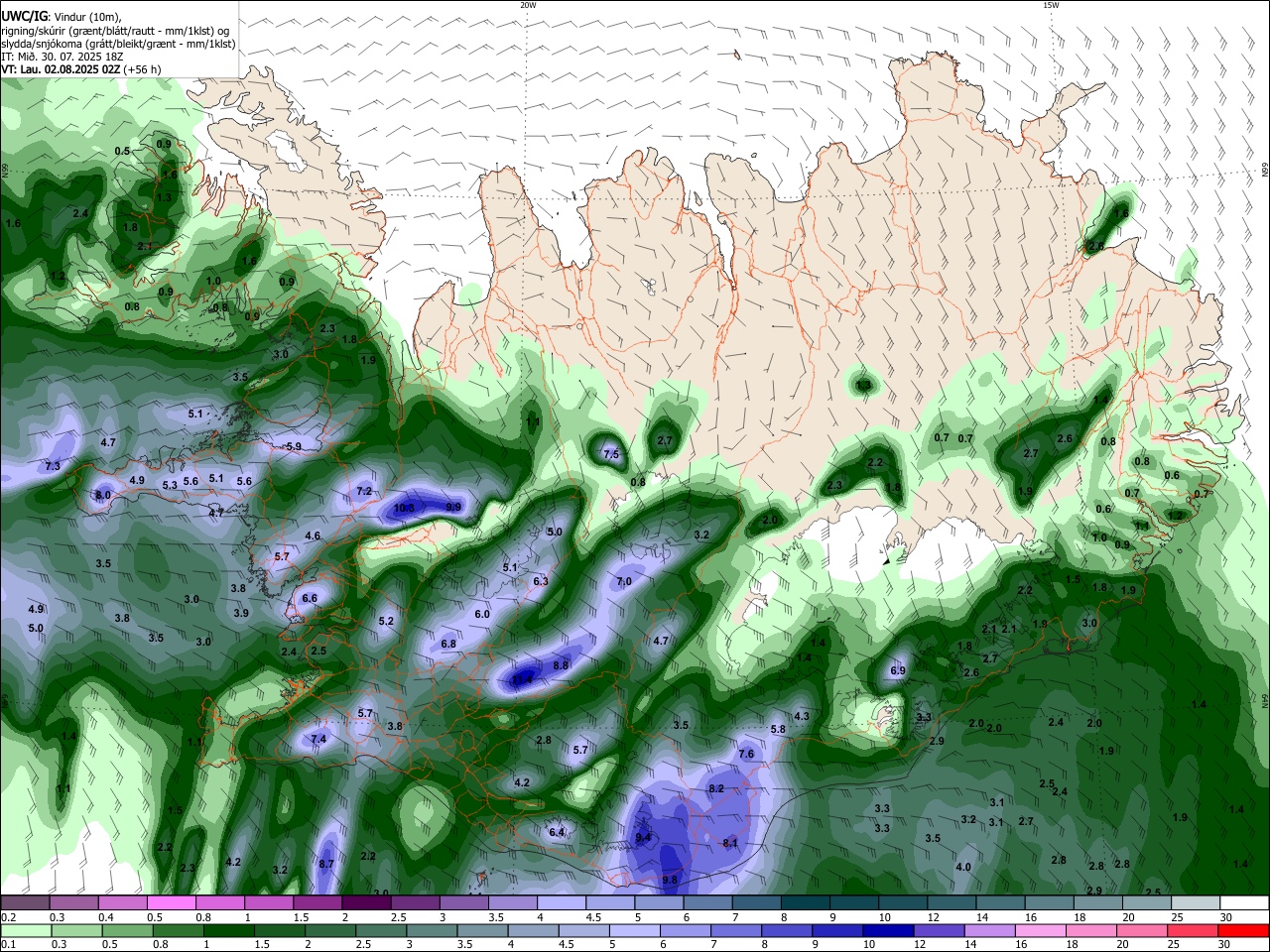Image resolution: width=1270 pixels, height=952 pixels.
Task: Click the 0.2 label in the snow legend
Action: [x=9, y=917]
